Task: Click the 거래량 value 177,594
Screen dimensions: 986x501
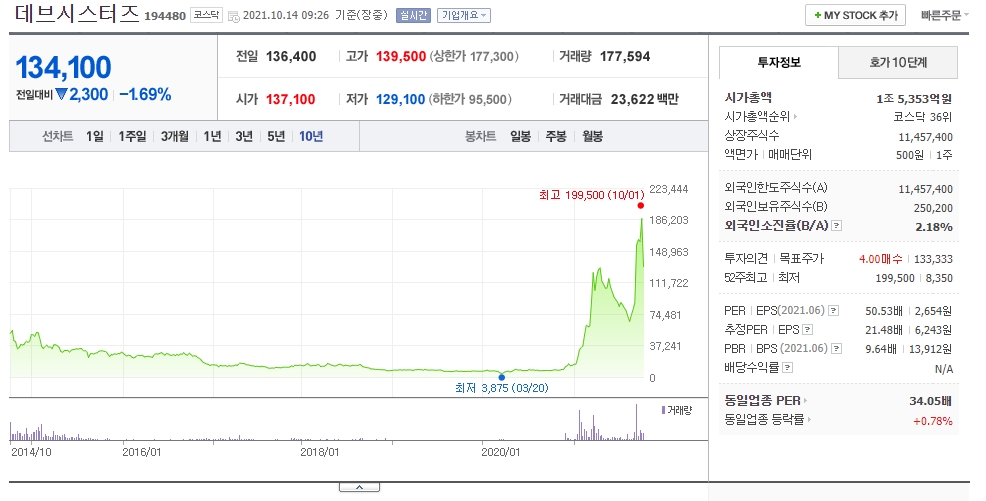Action: [x=625, y=57]
